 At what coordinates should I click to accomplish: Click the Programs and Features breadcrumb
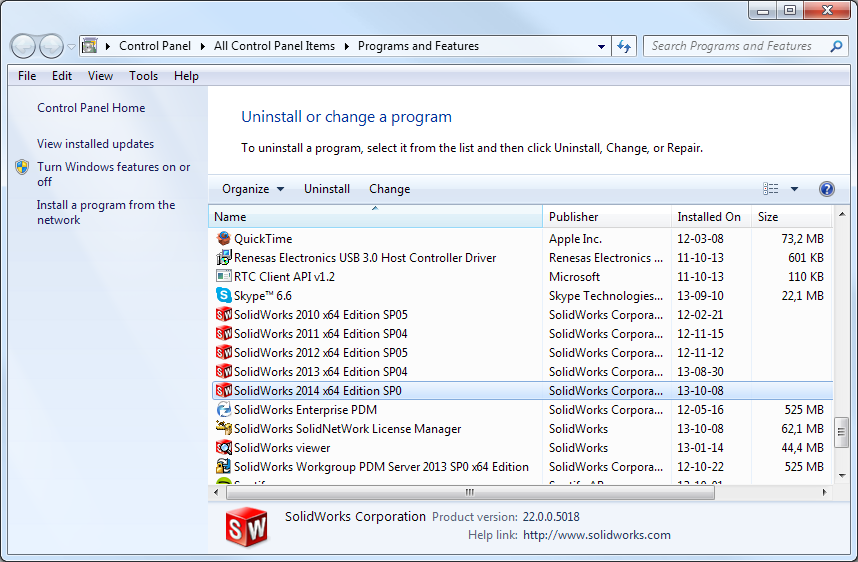[x=418, y=47]
